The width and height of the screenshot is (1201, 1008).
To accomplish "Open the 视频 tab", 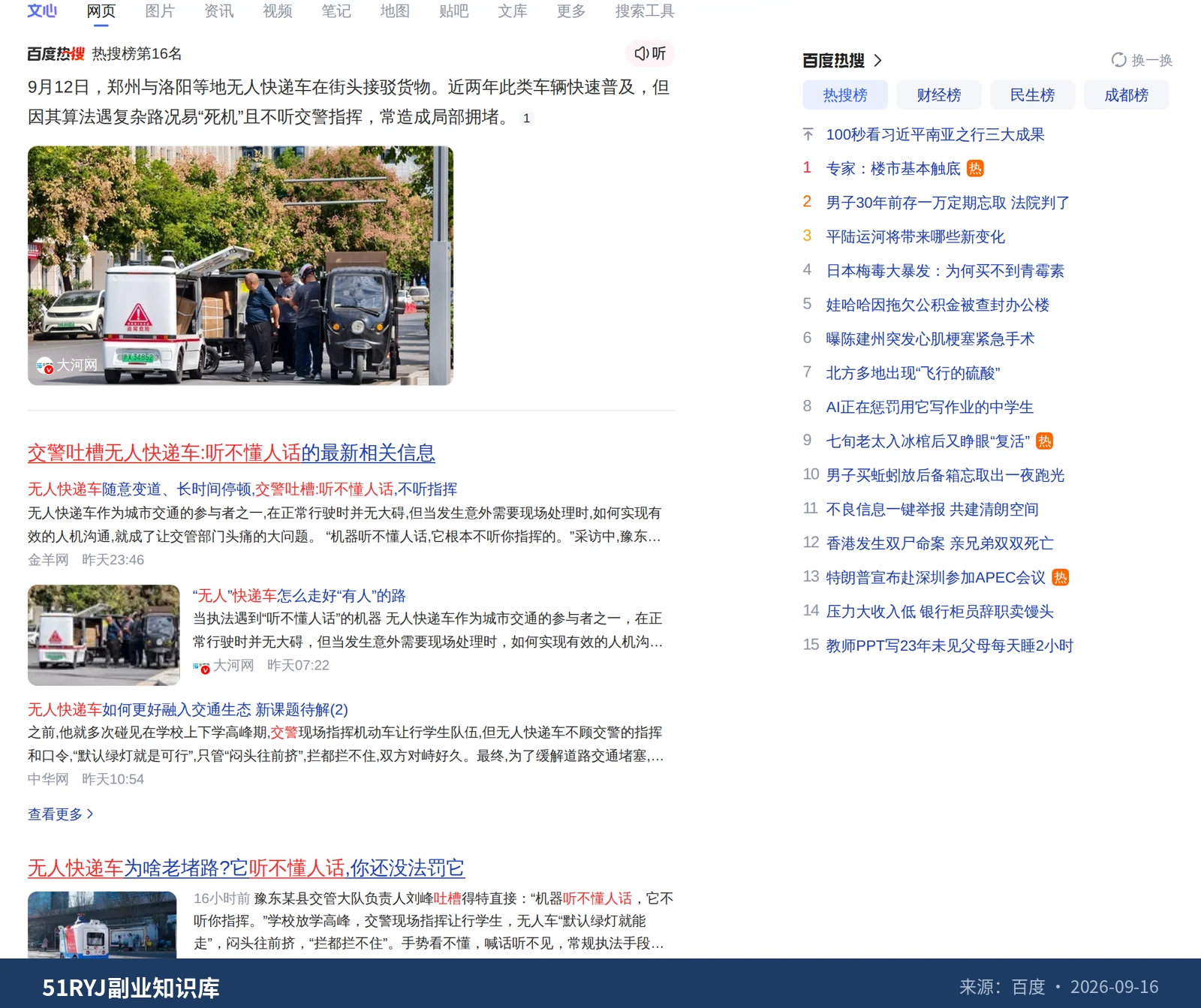I will point(278,11).
